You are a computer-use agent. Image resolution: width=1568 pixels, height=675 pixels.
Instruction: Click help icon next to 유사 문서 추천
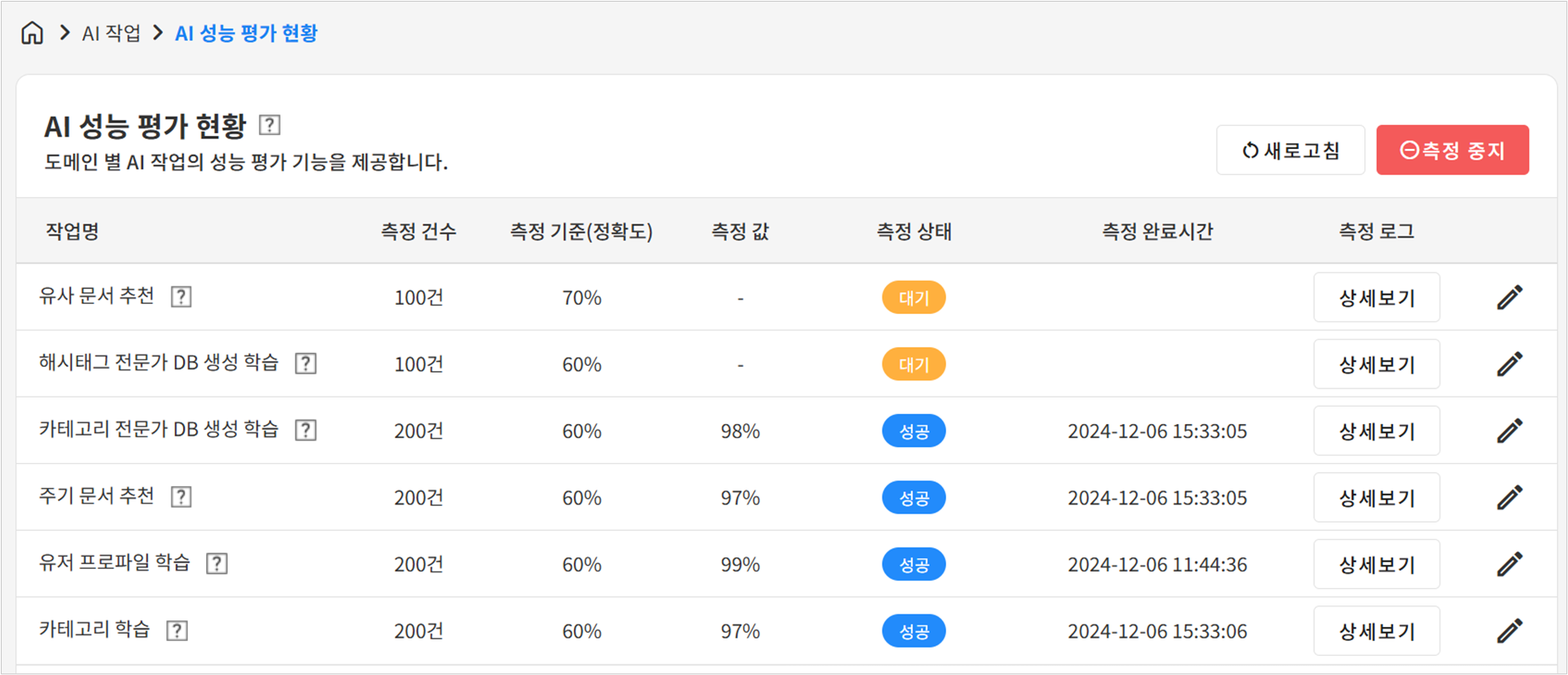coord(181,297)
